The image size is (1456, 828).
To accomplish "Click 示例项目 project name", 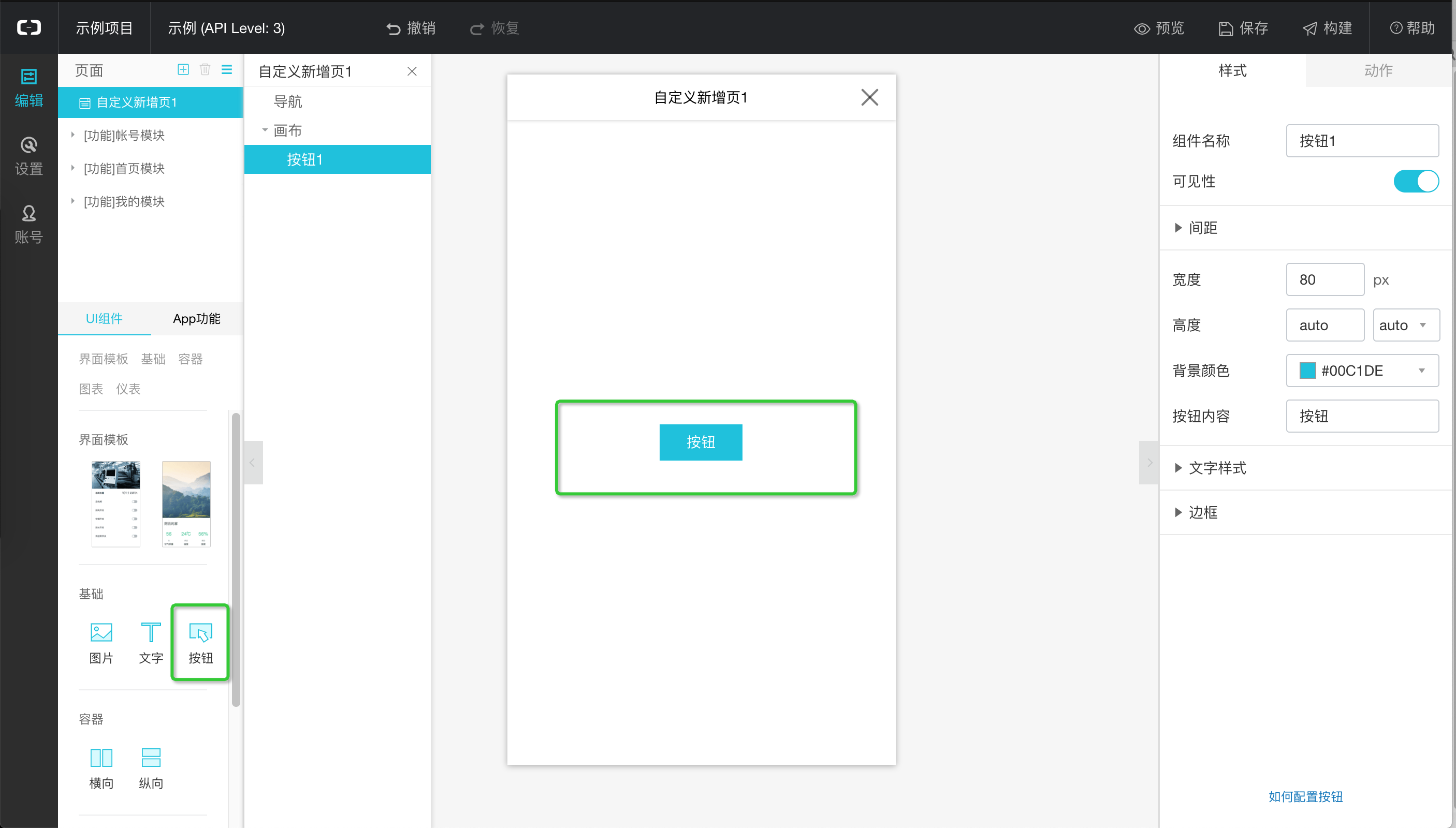I will (104, 28).
